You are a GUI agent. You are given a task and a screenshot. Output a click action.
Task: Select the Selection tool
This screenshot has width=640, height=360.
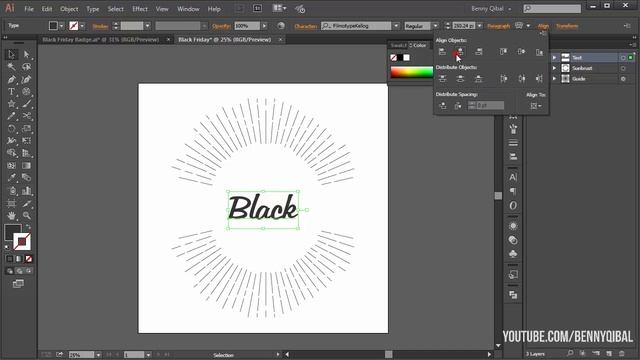11,54
